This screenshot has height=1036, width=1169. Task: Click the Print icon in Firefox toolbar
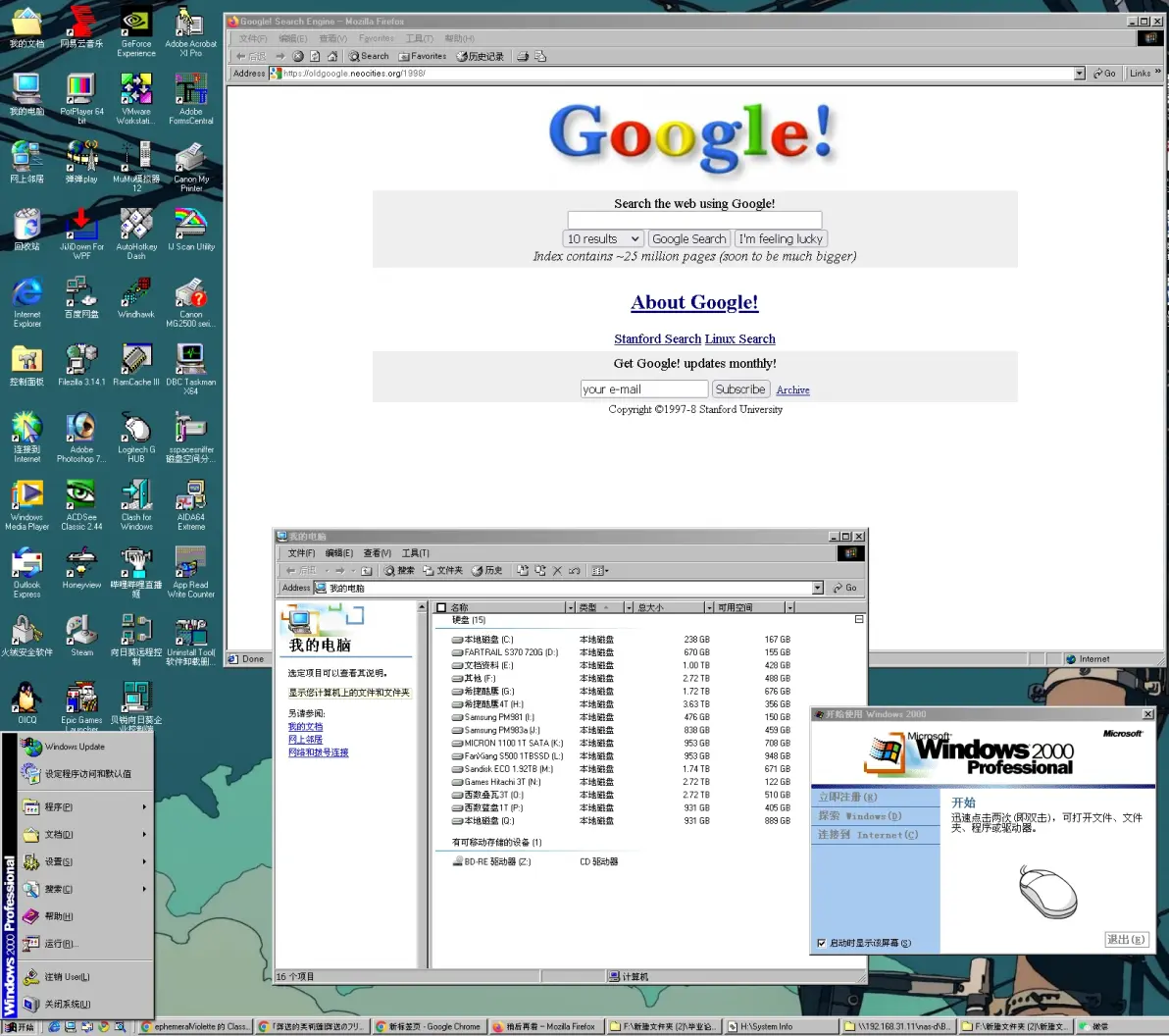tap(524, 56)
